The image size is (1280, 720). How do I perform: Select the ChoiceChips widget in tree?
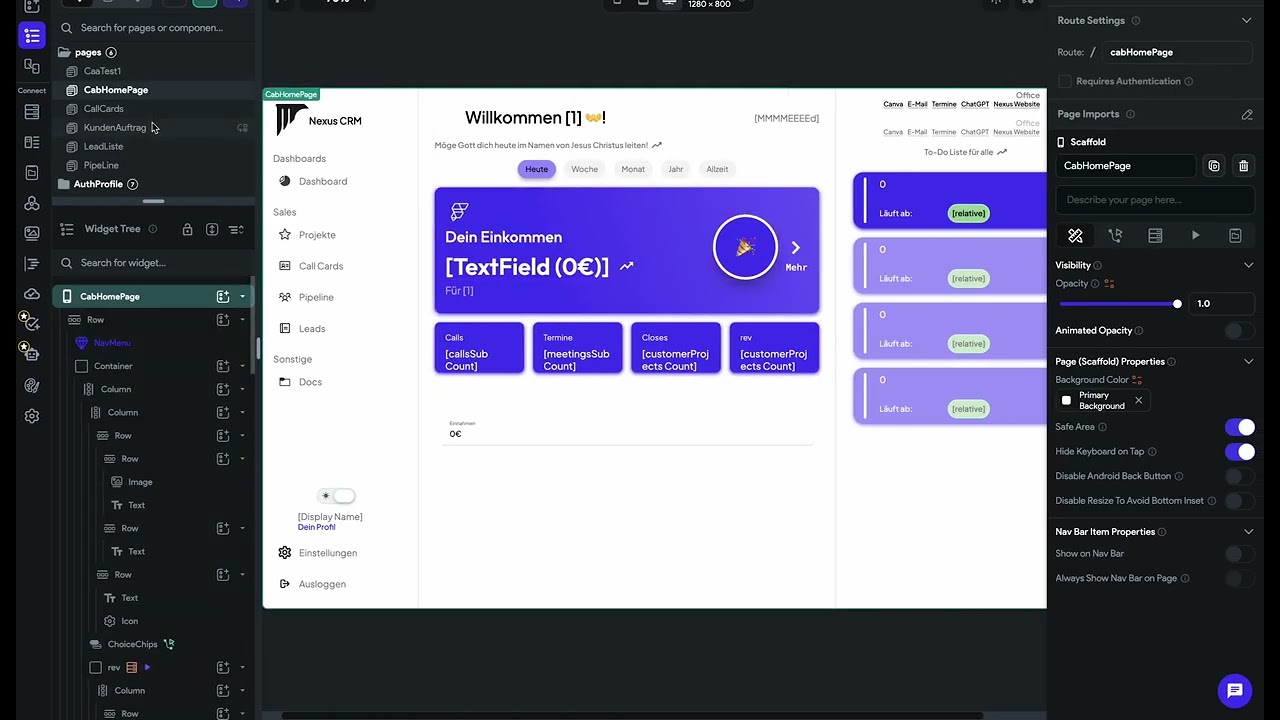132,644
